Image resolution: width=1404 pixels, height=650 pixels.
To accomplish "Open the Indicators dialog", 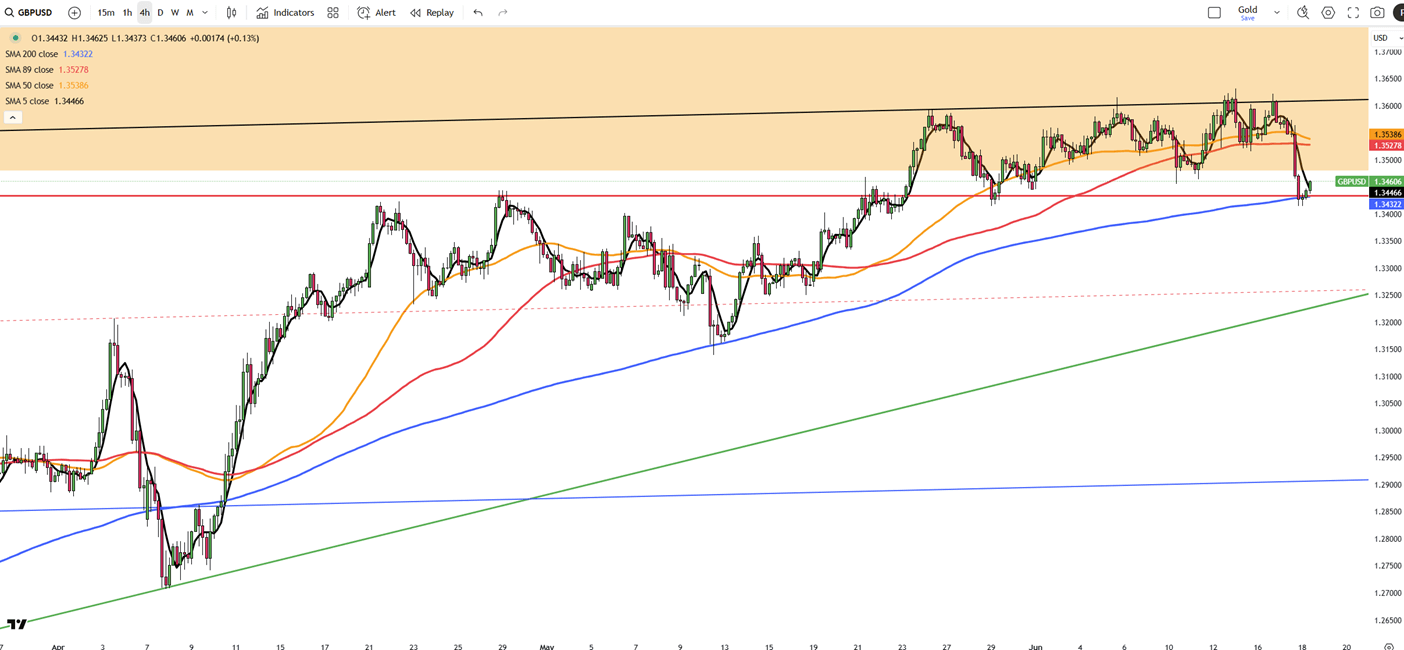I will [x=285, y=13].
